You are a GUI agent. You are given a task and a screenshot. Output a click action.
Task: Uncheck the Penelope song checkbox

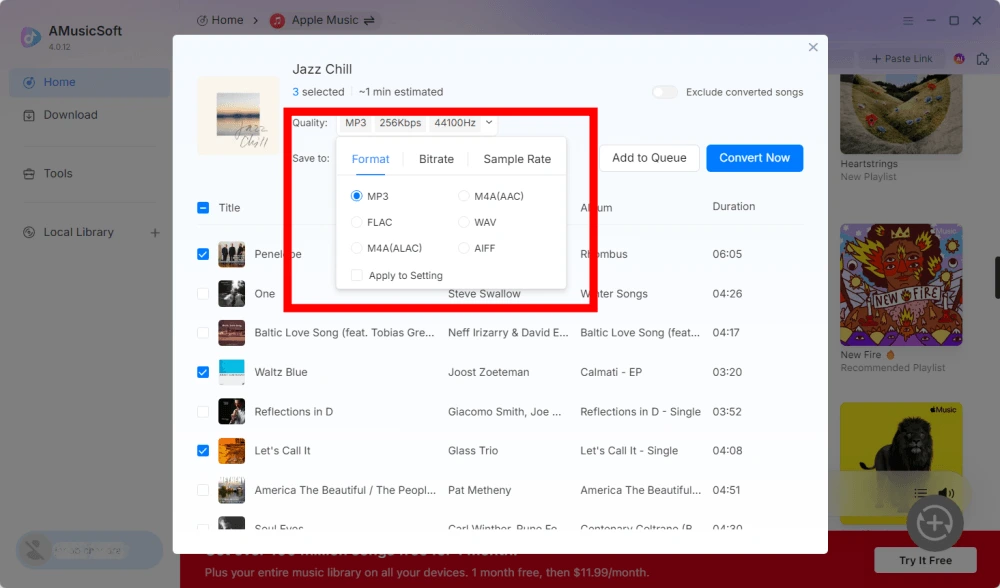203,254
